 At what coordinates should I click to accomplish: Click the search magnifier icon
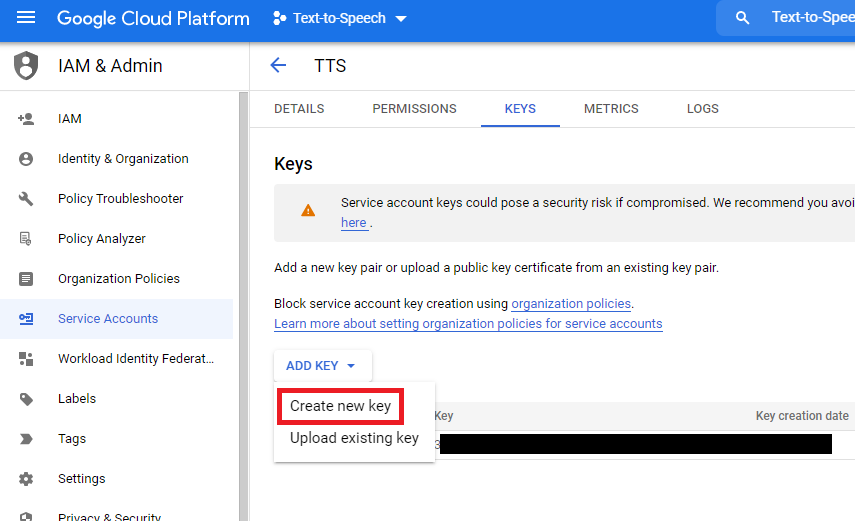(742, 18)
